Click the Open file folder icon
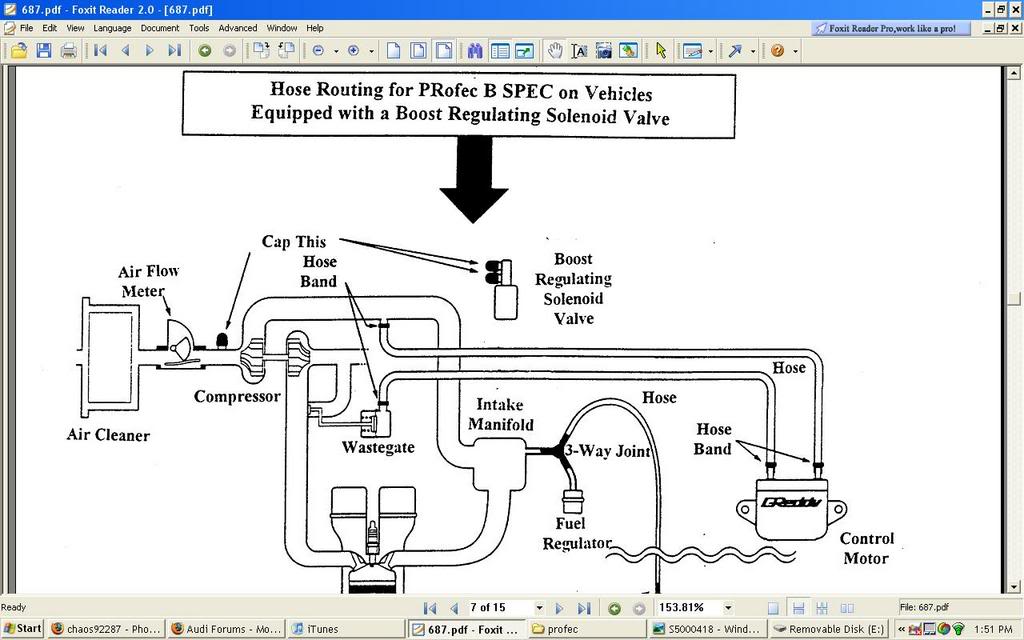The image size is (1024, 640). 19,50
